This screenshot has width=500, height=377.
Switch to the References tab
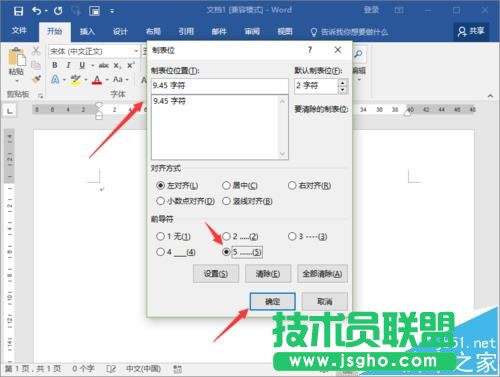point(186,32)
